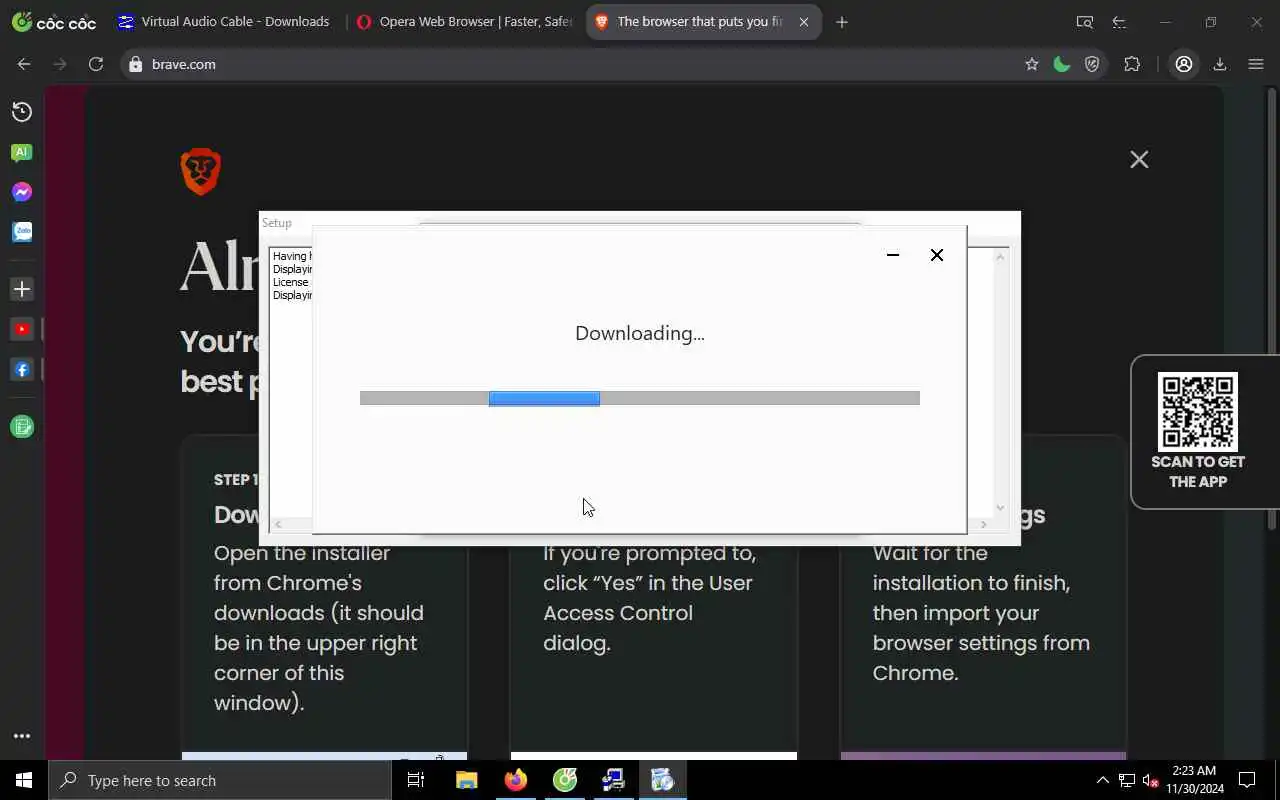Open the notification center

(x=1247, y=780)
